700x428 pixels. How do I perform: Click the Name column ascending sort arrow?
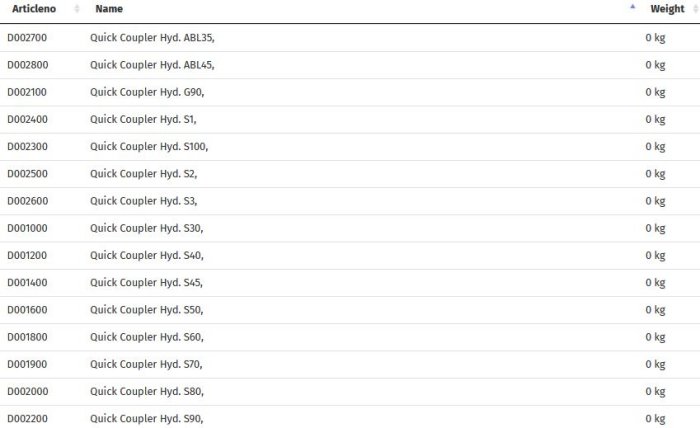coord(632,7)
